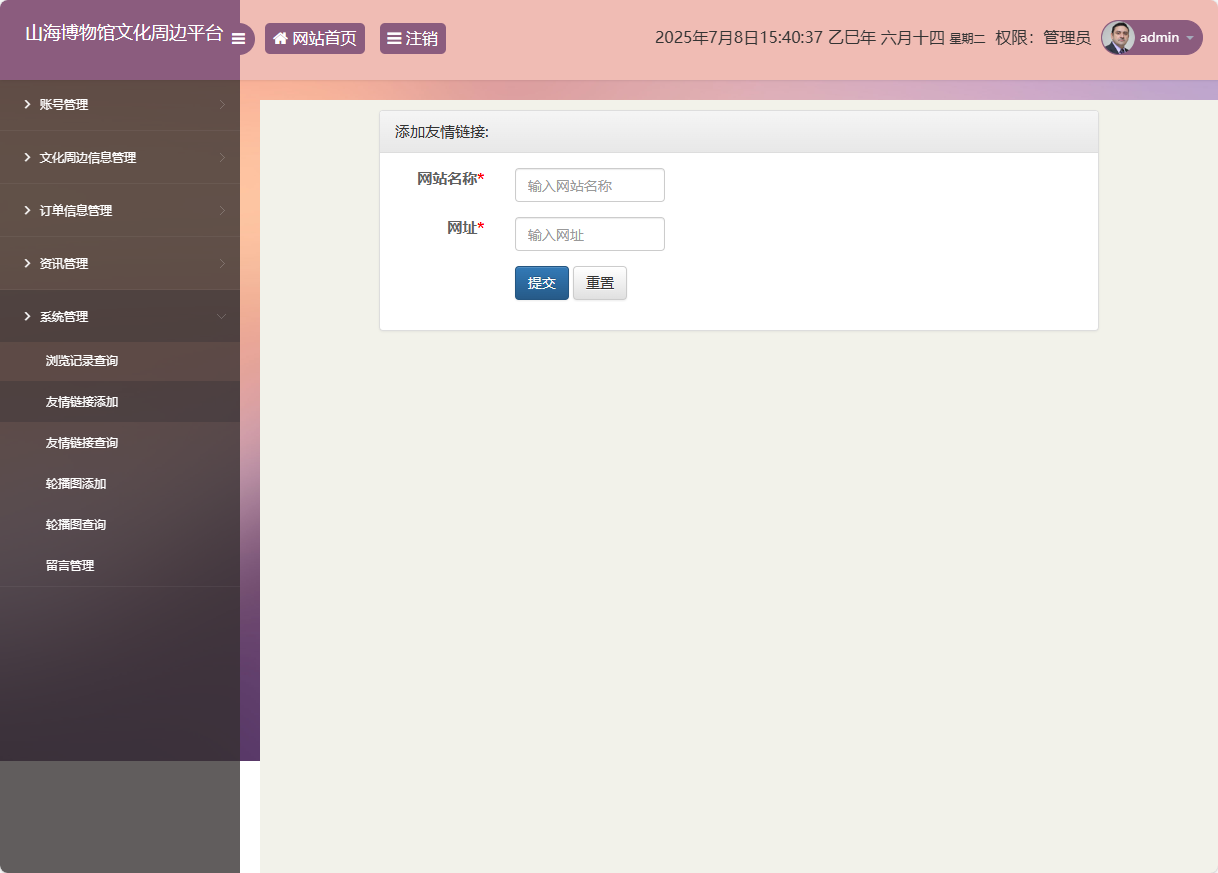Submit the form with 提交

tap(542, 283)
